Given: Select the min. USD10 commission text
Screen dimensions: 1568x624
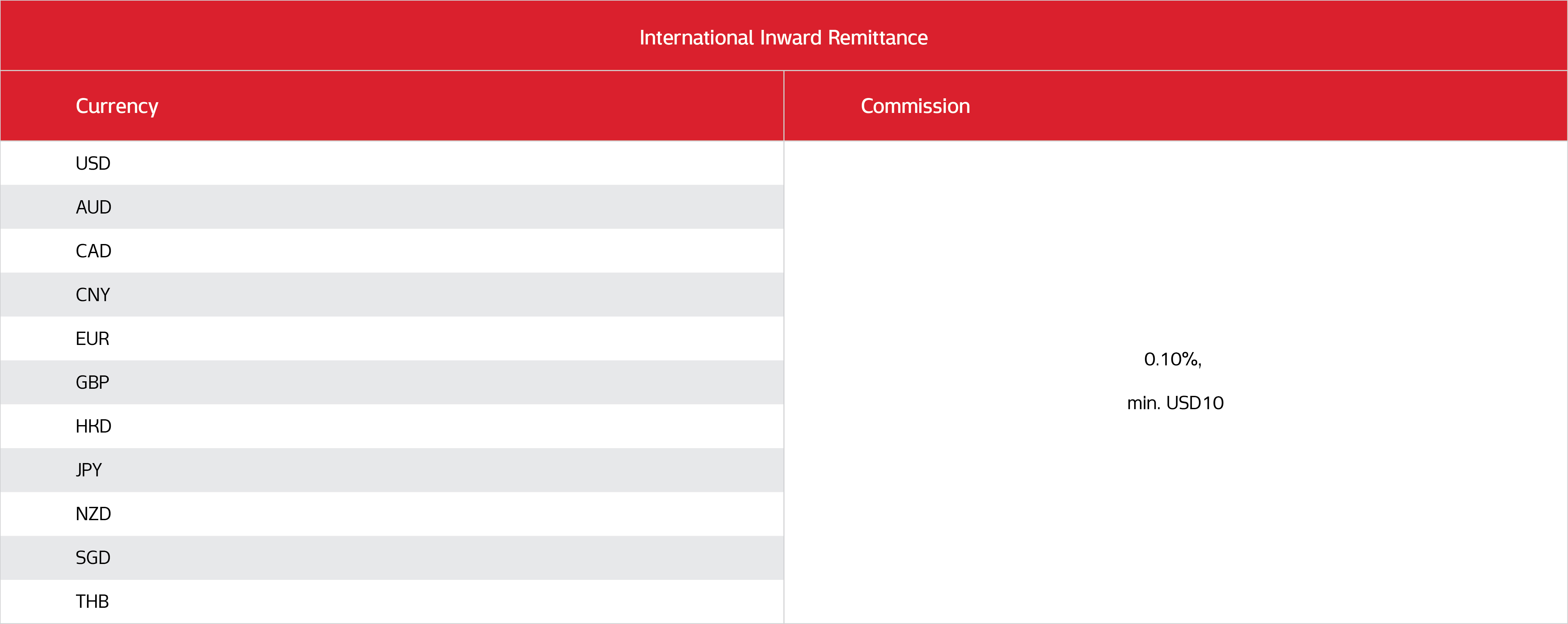Looking at the screenshot, I should pyautogui.click(x=1175, y=403).
